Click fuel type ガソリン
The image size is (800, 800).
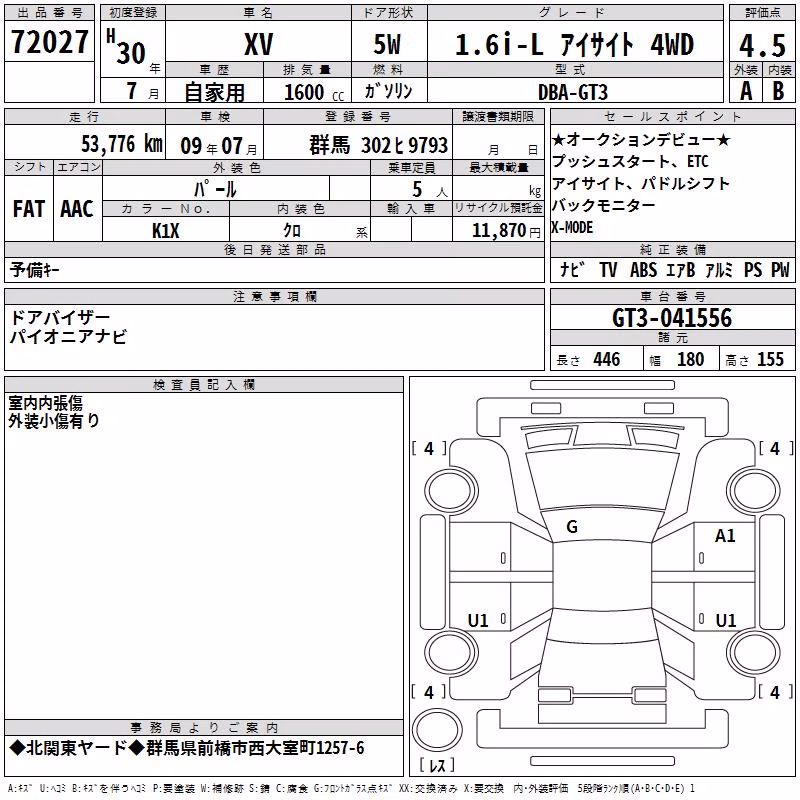388,91
